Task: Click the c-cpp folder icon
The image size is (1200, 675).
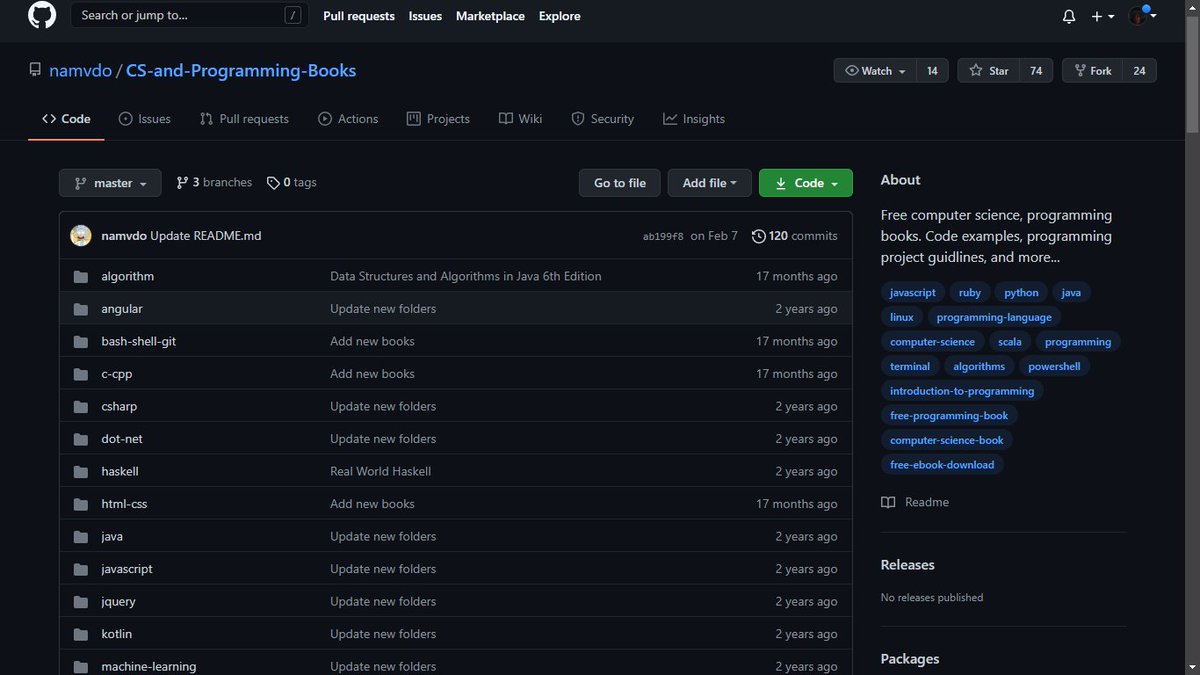Action: click(x=81, y=374)
